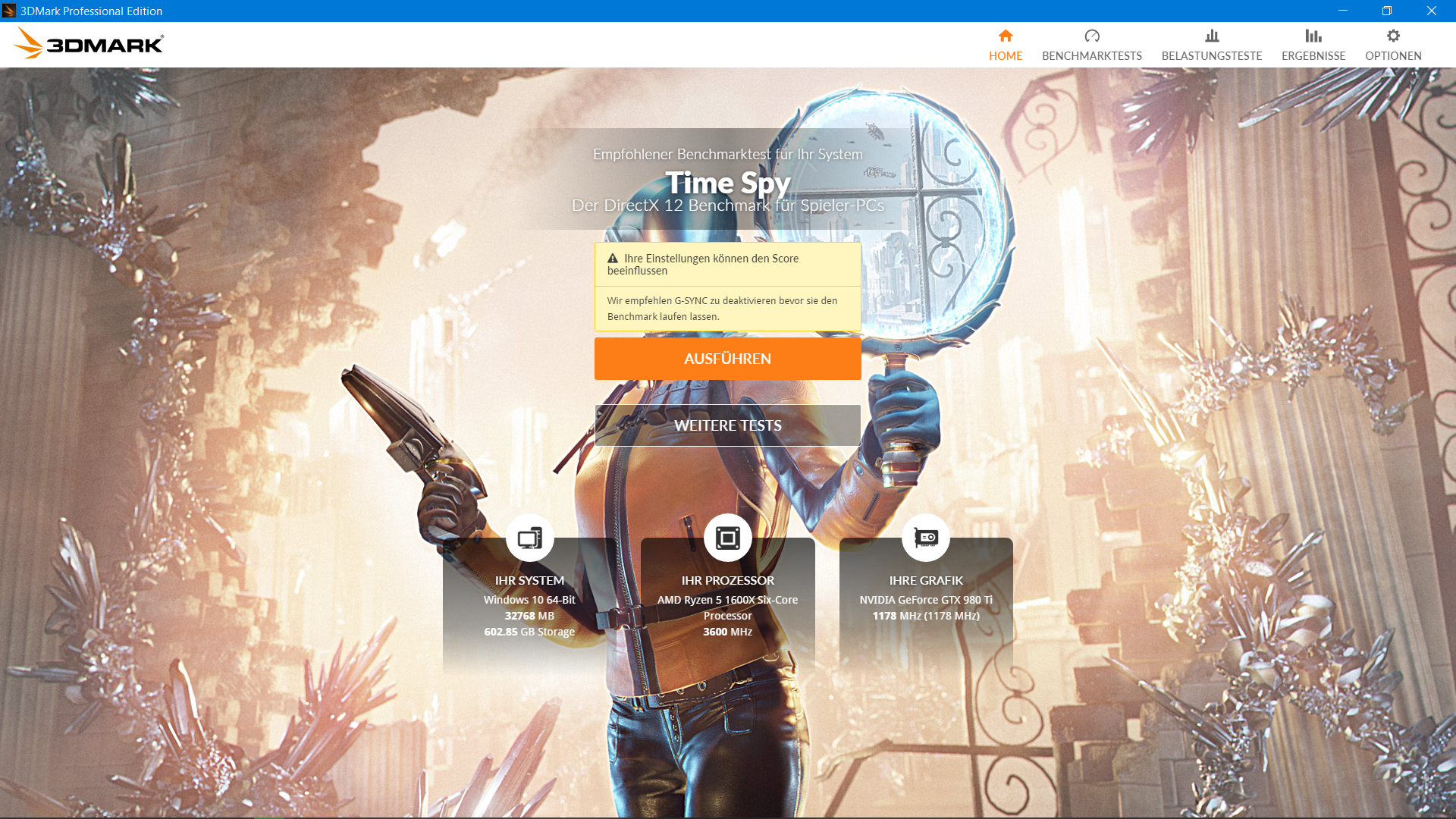Switch to the ERGEBNISSE tab
The width and height of the screenshot is (1456, 819).
click(x=1313, y=55)
